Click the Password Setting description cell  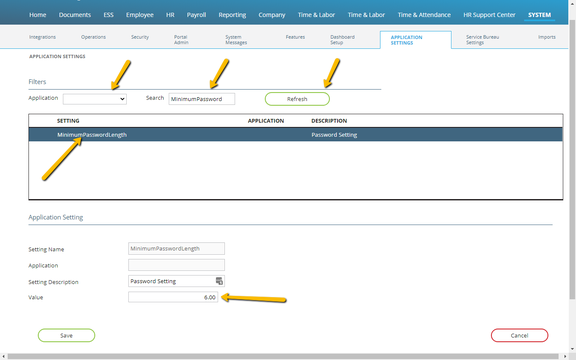point(334,135)
